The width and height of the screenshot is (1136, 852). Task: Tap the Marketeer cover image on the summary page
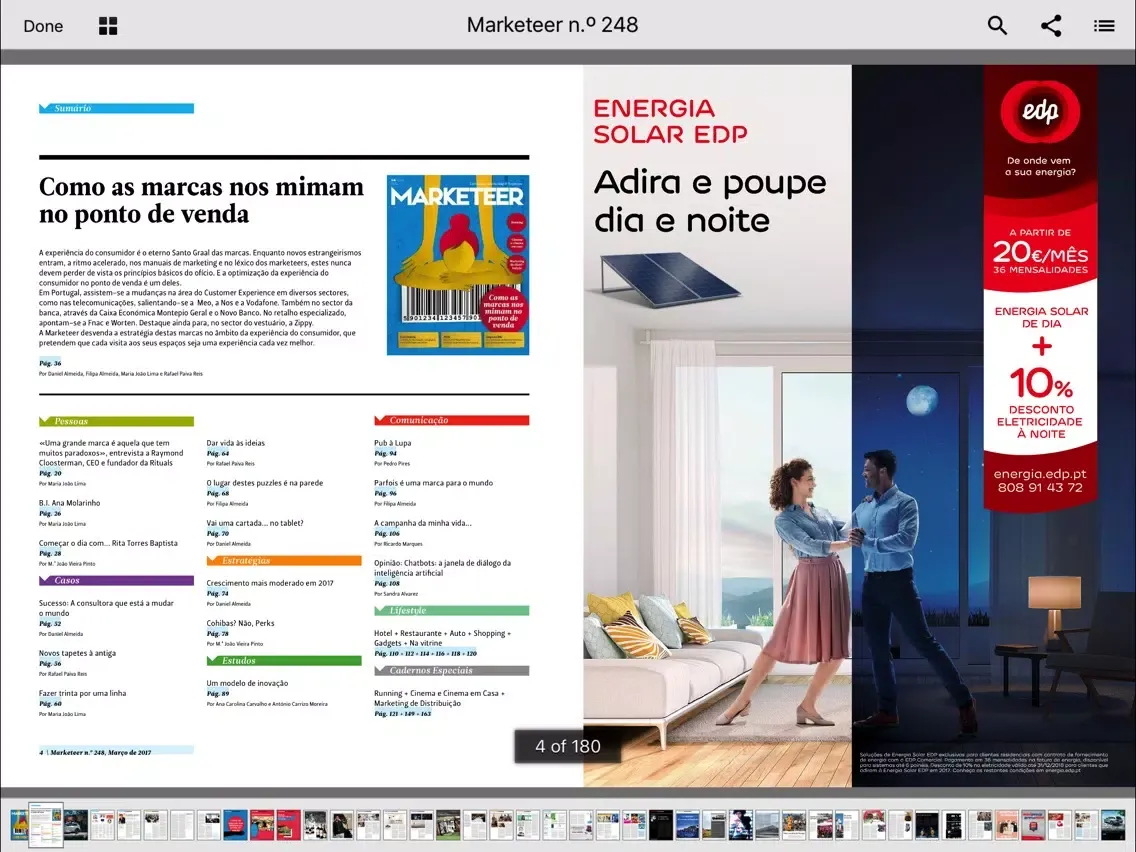pyautogui.click(x=458, y=264)
